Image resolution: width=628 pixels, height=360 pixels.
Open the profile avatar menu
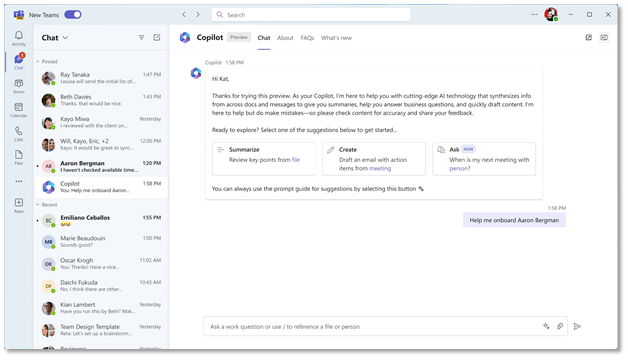[551, 14]
